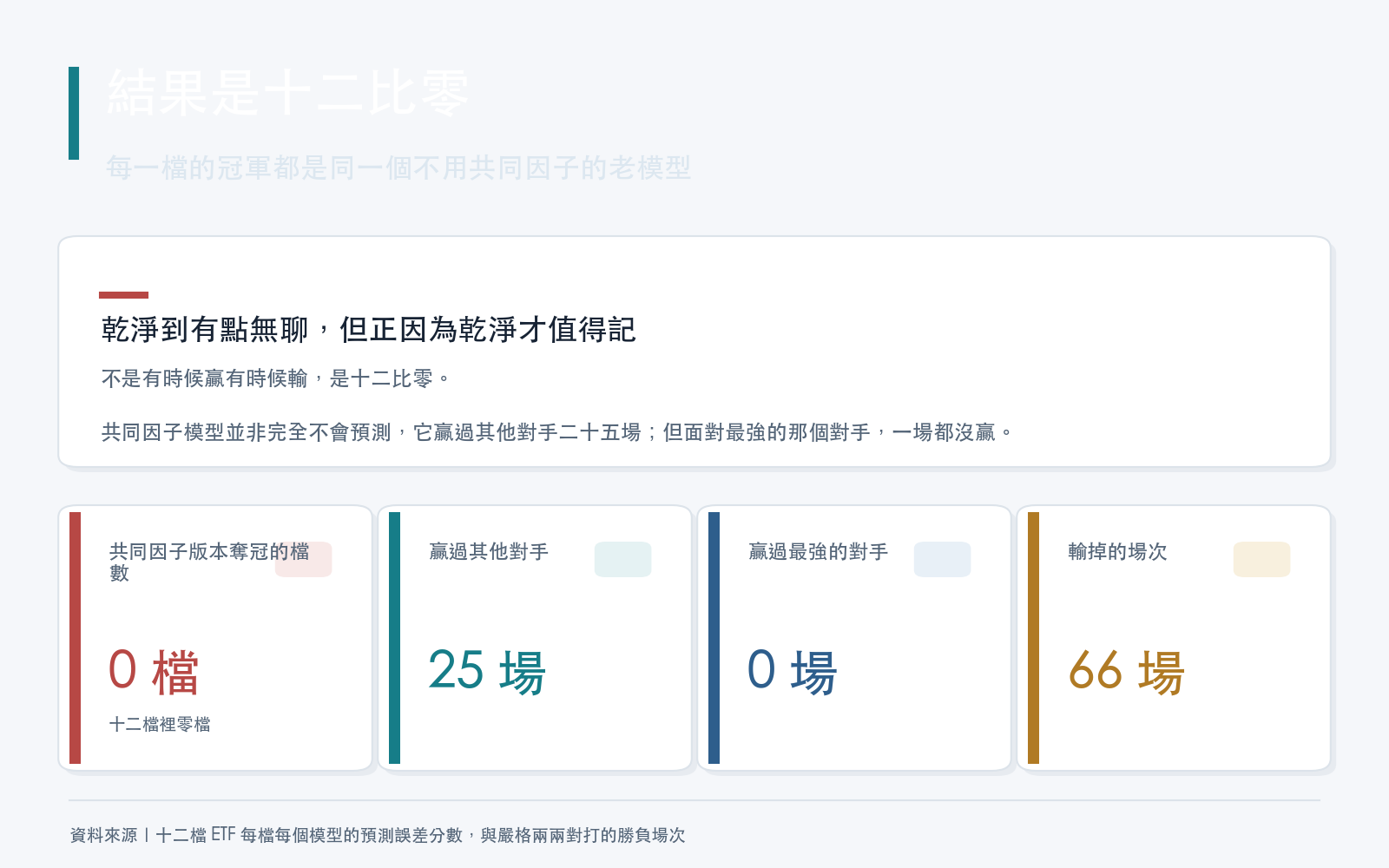The height and width of the screenshot is (868, 1389).
Task: Click the card label 輸掉的場次
Action: (1117, 551)
